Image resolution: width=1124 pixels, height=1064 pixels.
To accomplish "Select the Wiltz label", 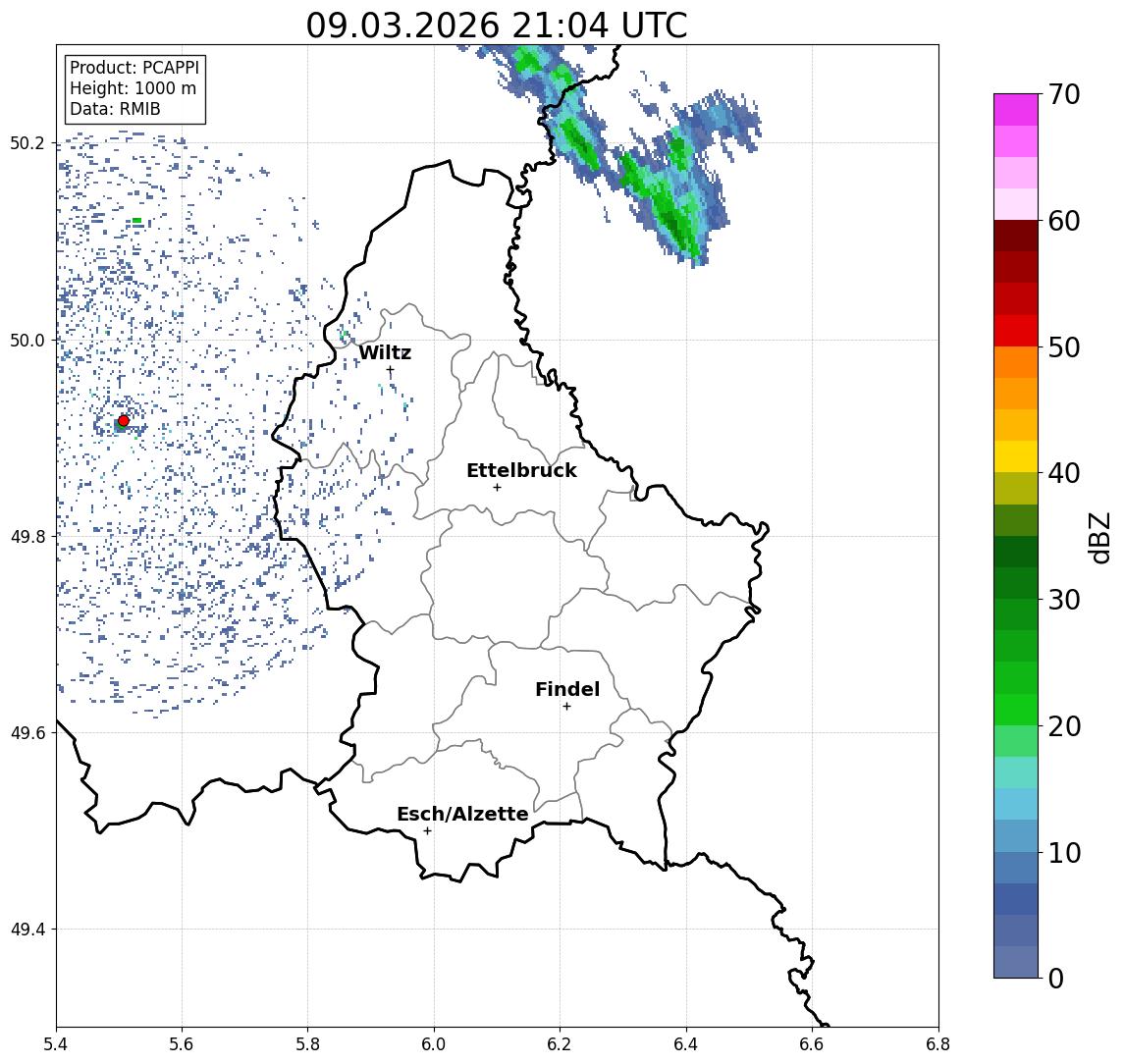I will click(x=385, y=352).
